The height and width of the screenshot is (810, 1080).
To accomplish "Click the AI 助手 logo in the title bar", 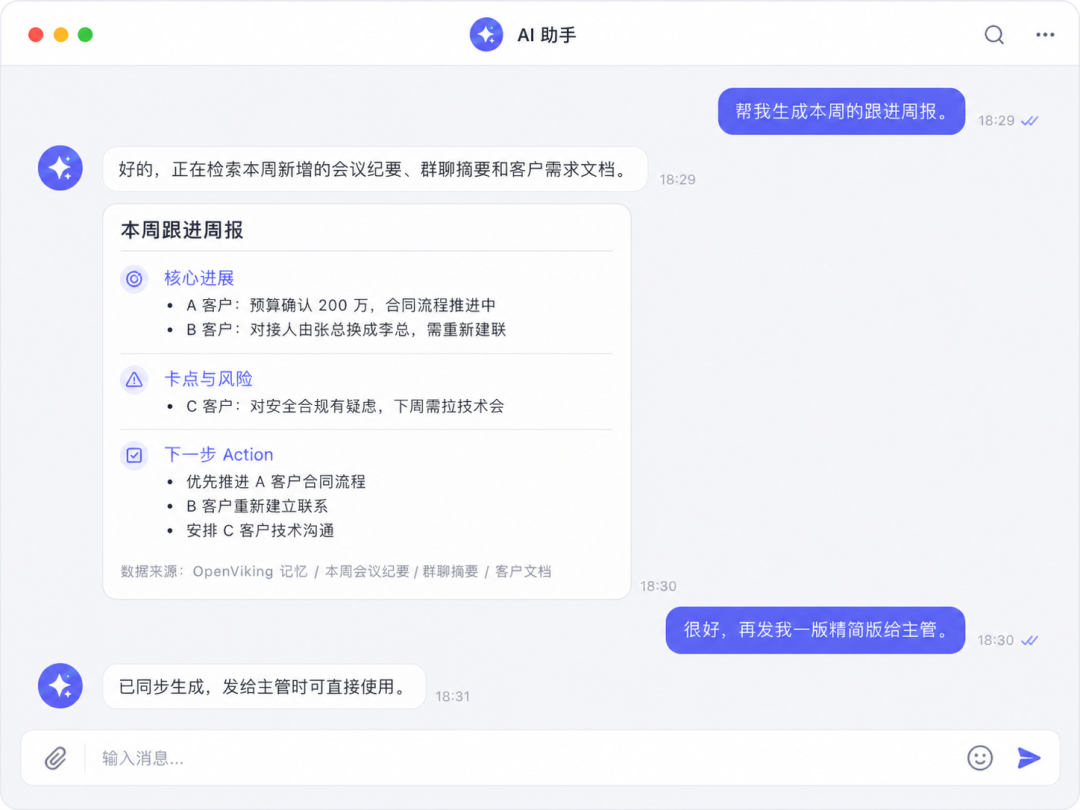I will 486,34.
